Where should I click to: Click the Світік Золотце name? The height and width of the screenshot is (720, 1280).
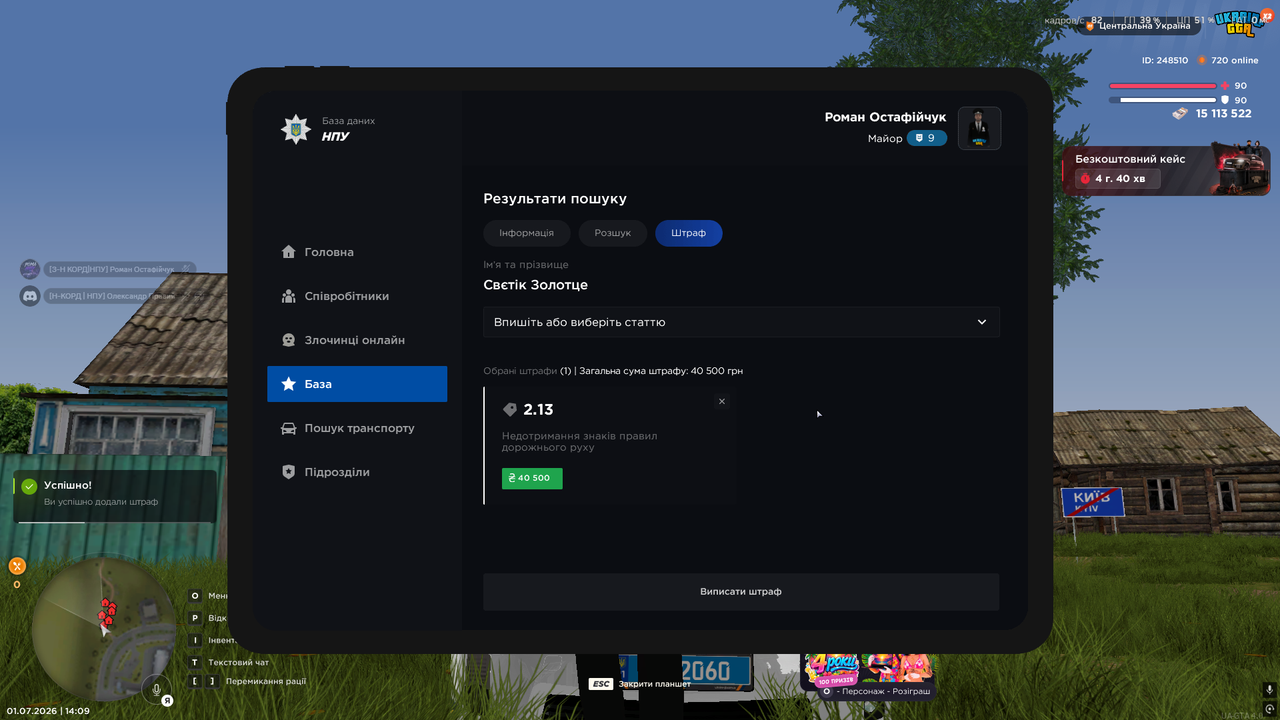point(536,285)
